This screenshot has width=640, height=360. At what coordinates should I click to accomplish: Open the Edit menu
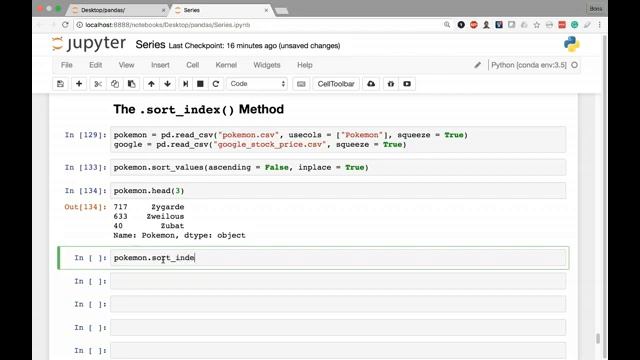point(96,65)
